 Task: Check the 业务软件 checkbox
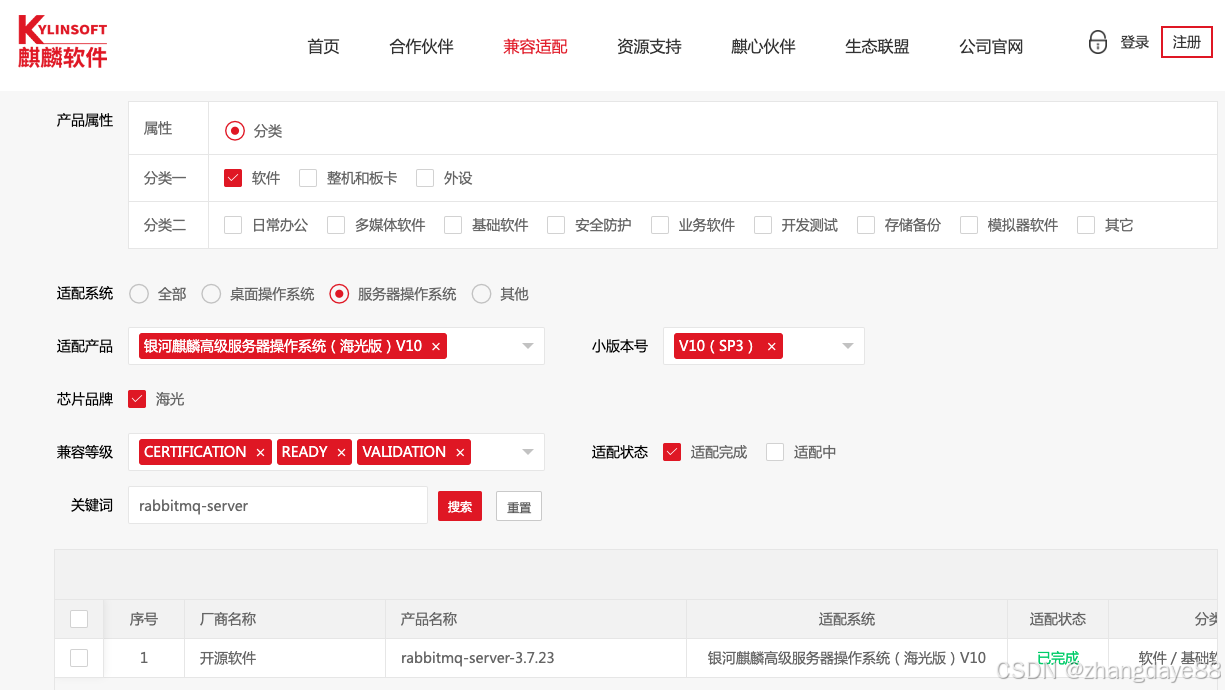coord(660,225)
